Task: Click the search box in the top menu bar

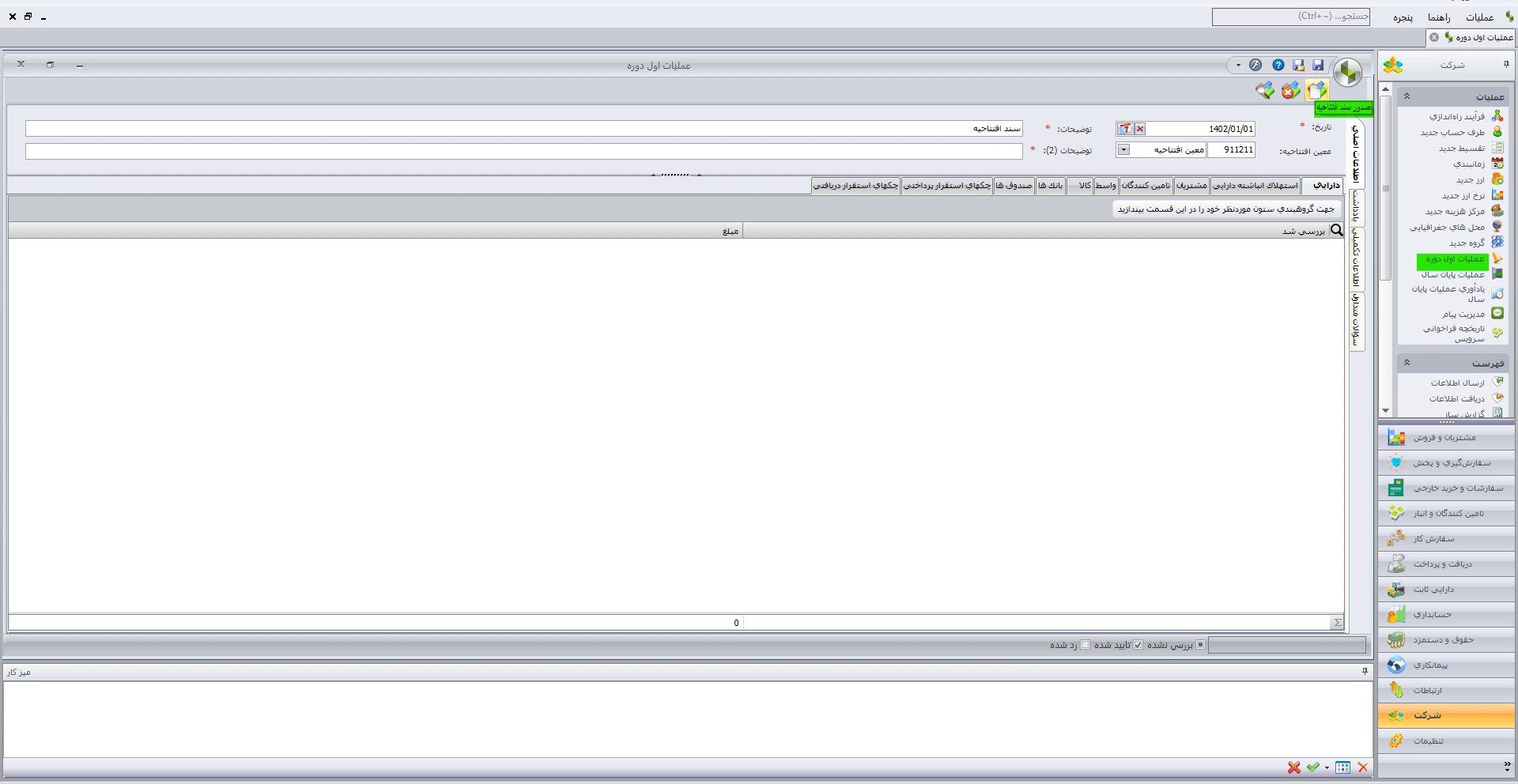Action: [x=1290, y=17]
